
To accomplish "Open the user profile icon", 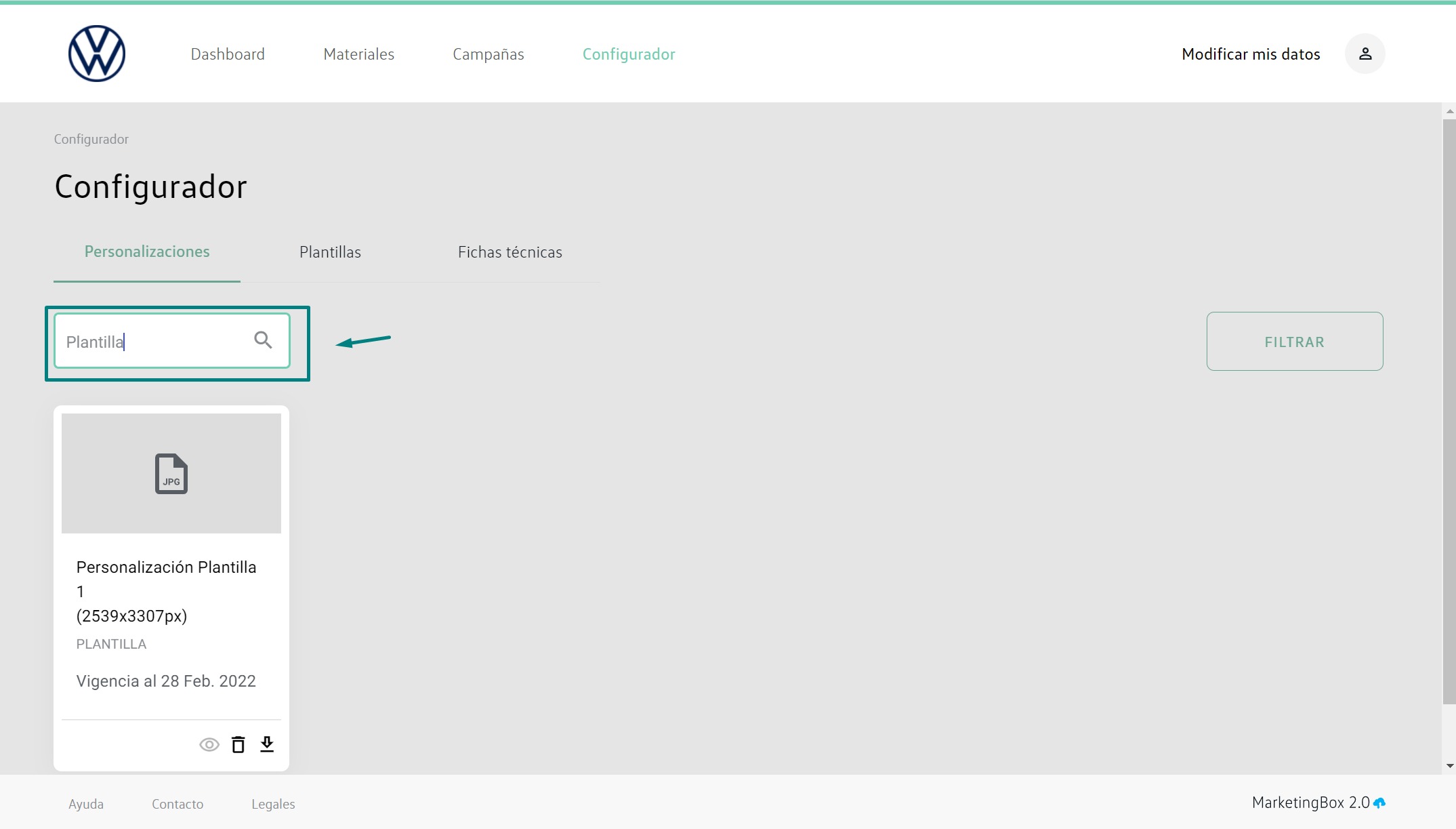I will coord(1365,54).
